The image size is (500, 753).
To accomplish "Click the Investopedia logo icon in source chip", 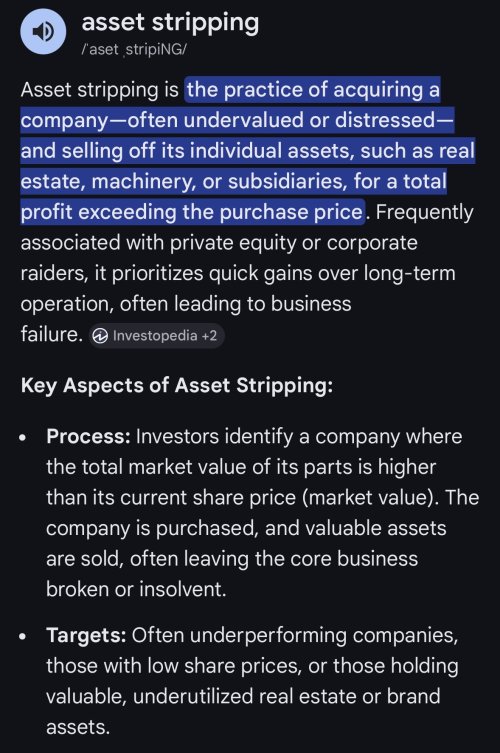I will point(100,336).
